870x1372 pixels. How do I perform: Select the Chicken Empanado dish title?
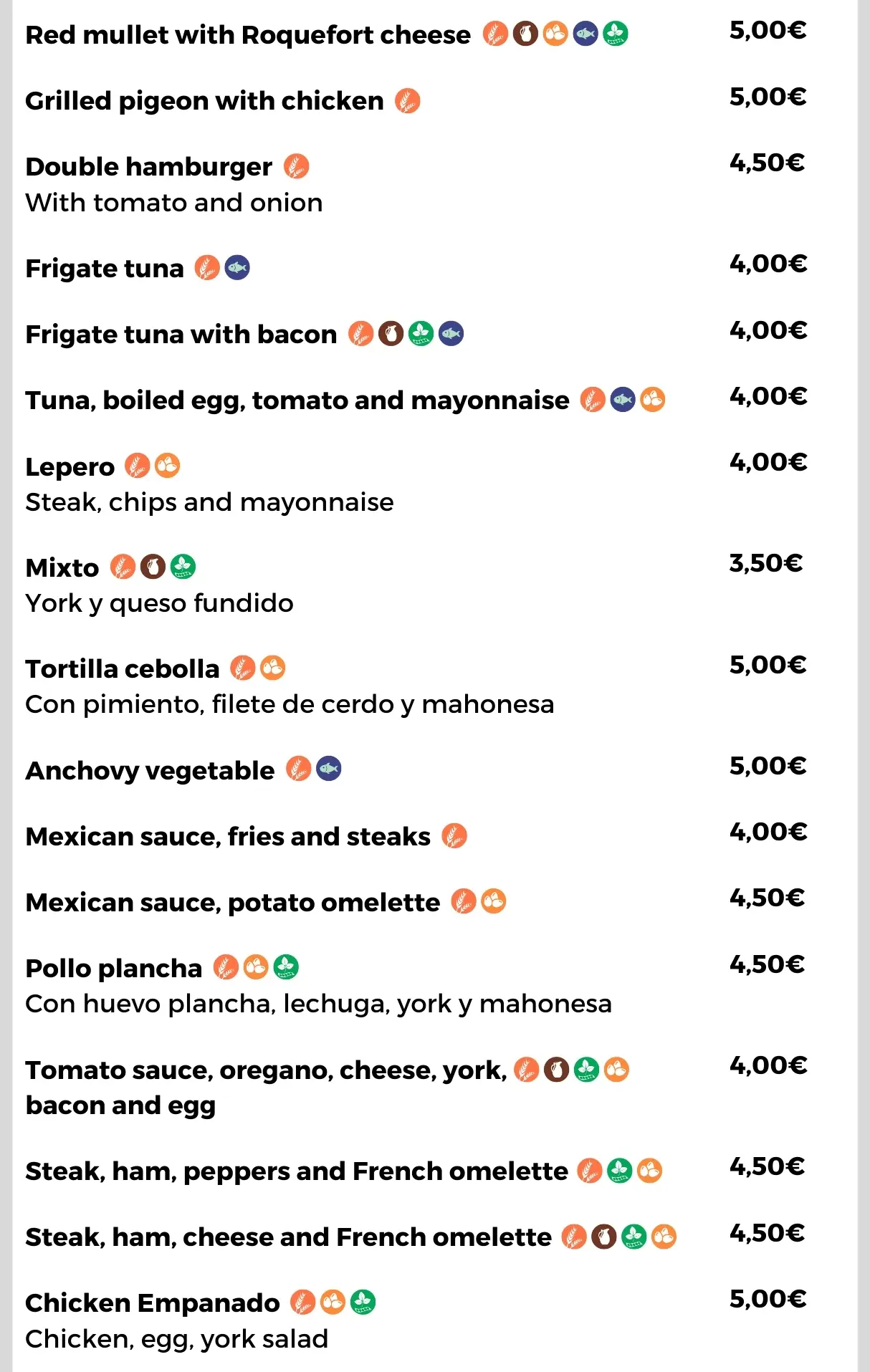pos(152,1303)
